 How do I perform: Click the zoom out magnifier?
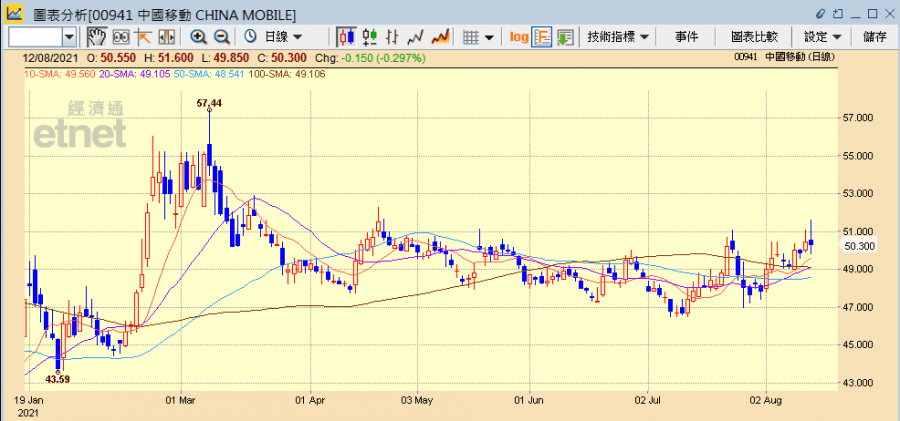(221, 37)
